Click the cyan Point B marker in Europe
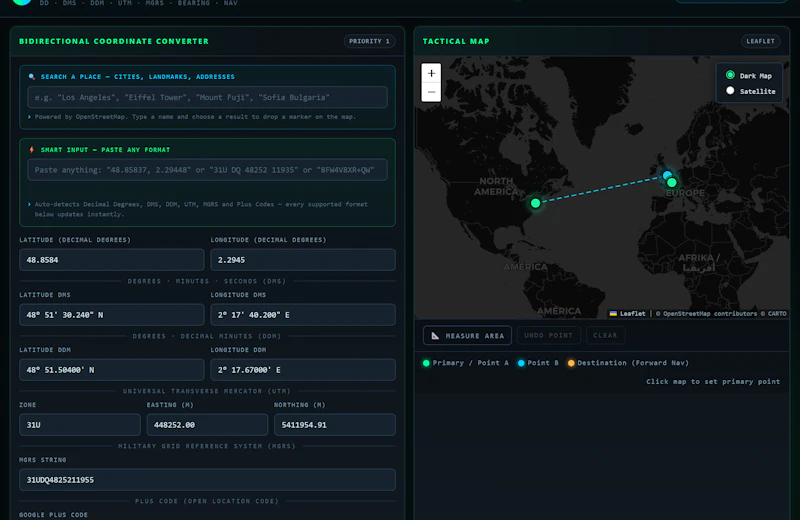Viewport: 800px width, 520px height. [666, 175]
